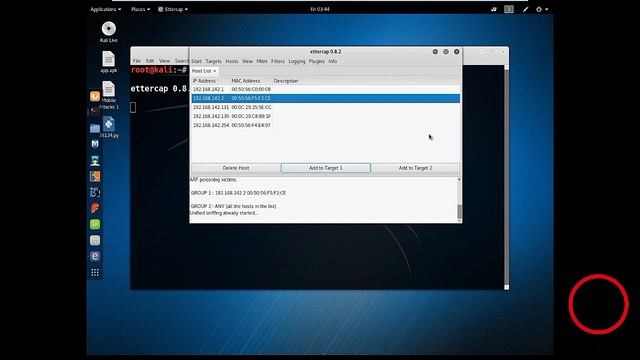Click Add to Target 2 button

tap(416, 168)
